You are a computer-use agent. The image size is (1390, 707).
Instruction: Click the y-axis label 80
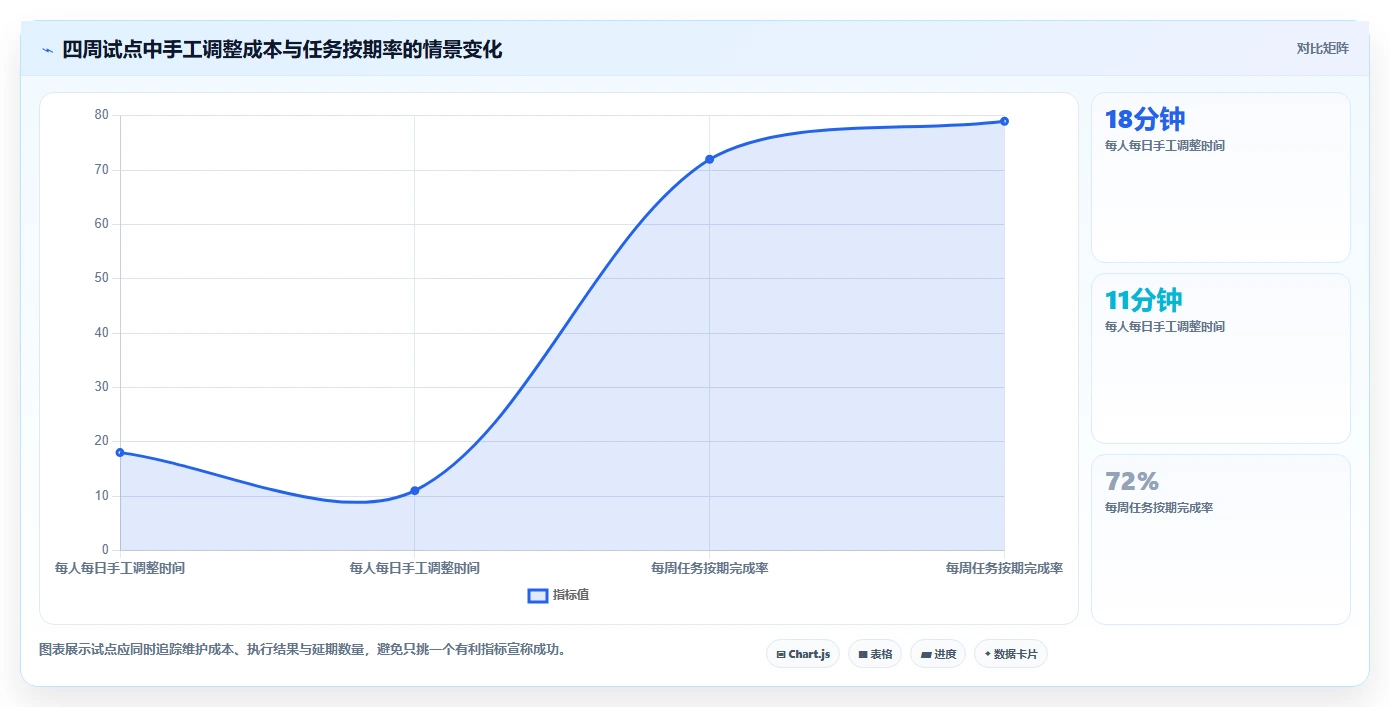pos(102,115)
